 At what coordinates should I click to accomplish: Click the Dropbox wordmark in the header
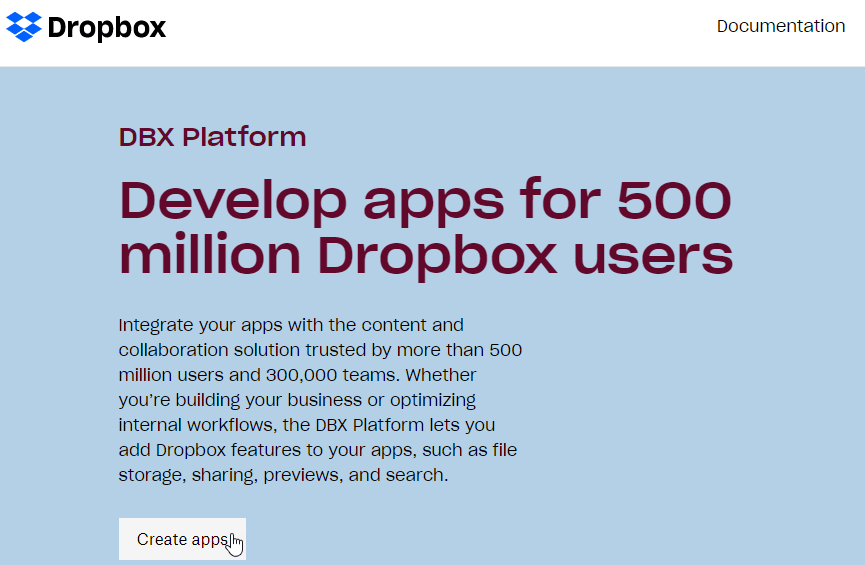106,27
